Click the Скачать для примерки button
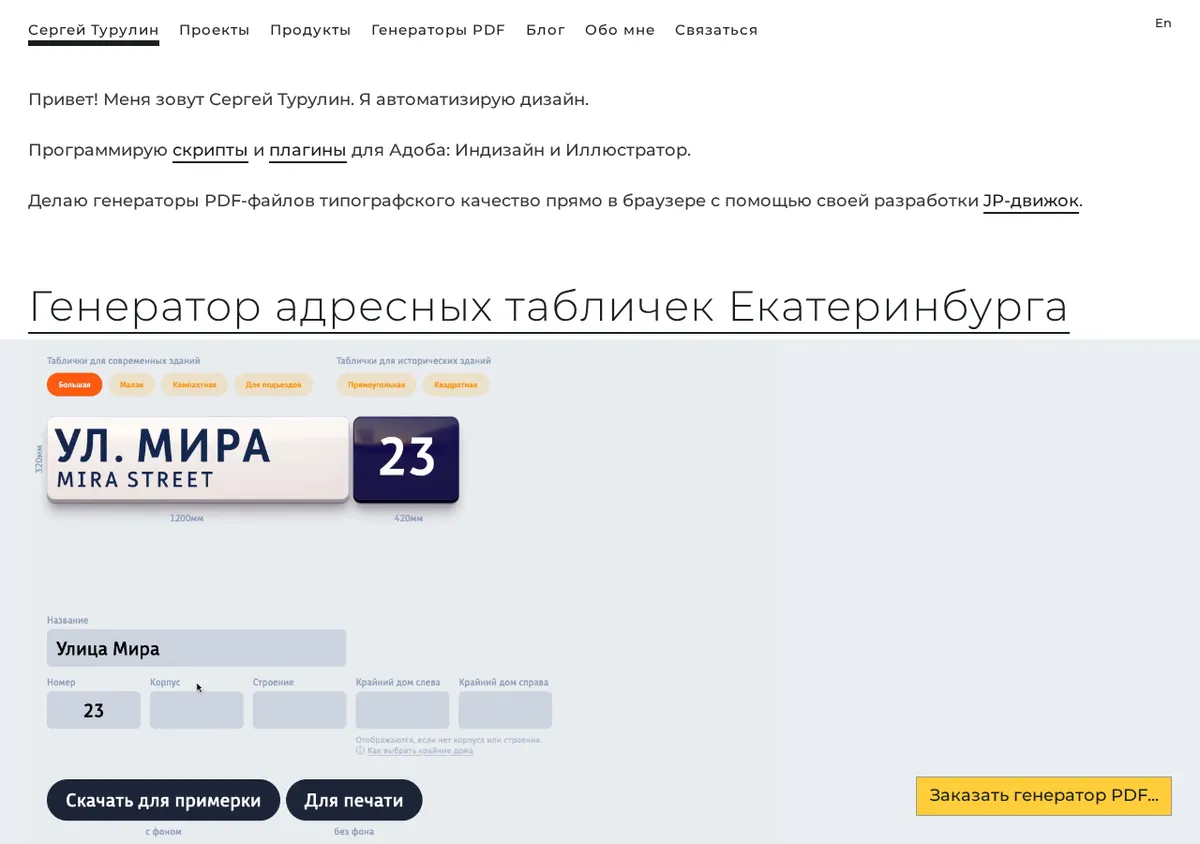Image resolution: width=1200 pixels, height=844 pixels. point(163,800)
